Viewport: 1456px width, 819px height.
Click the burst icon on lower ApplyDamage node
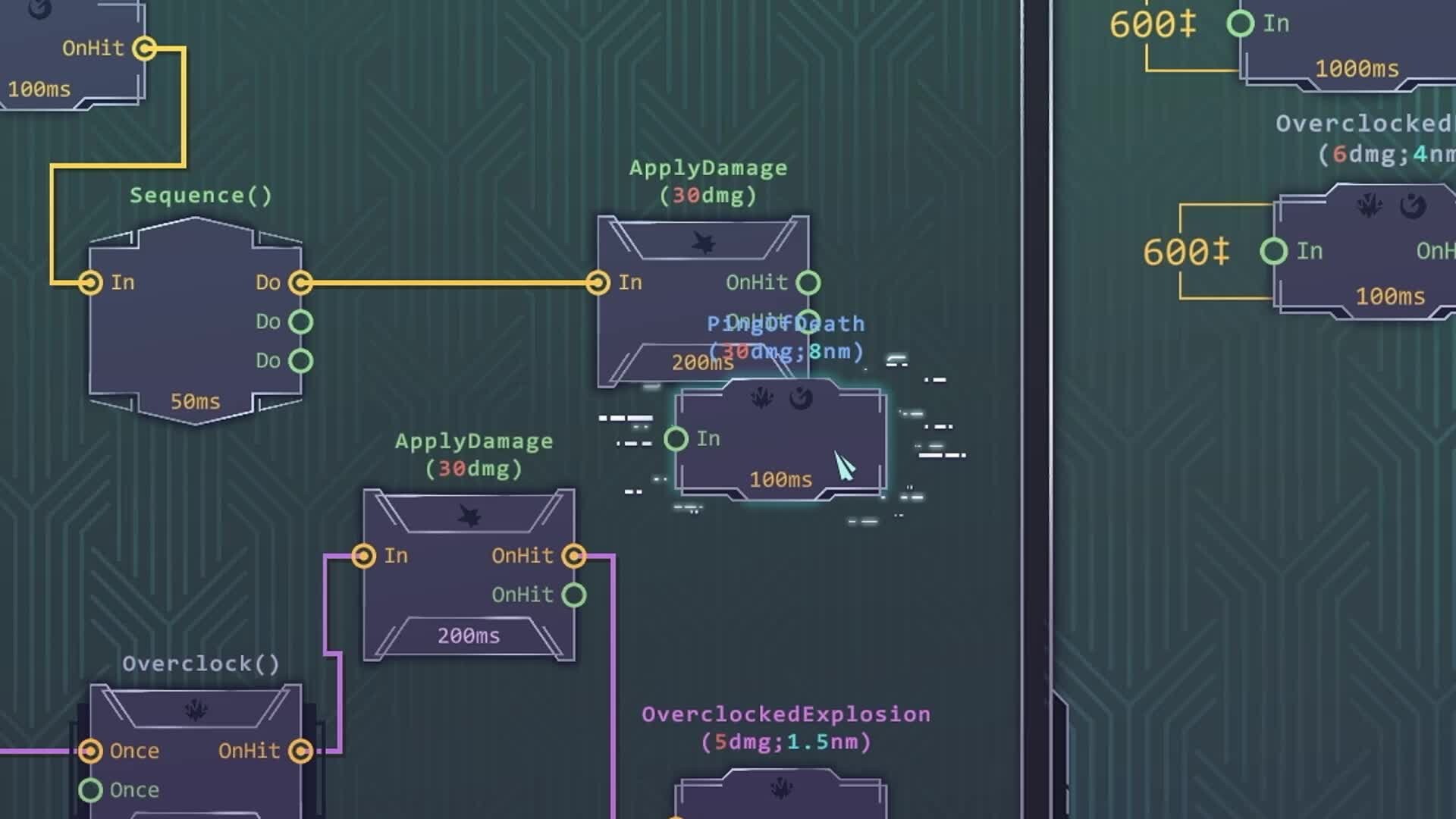(x=469, y=516)
